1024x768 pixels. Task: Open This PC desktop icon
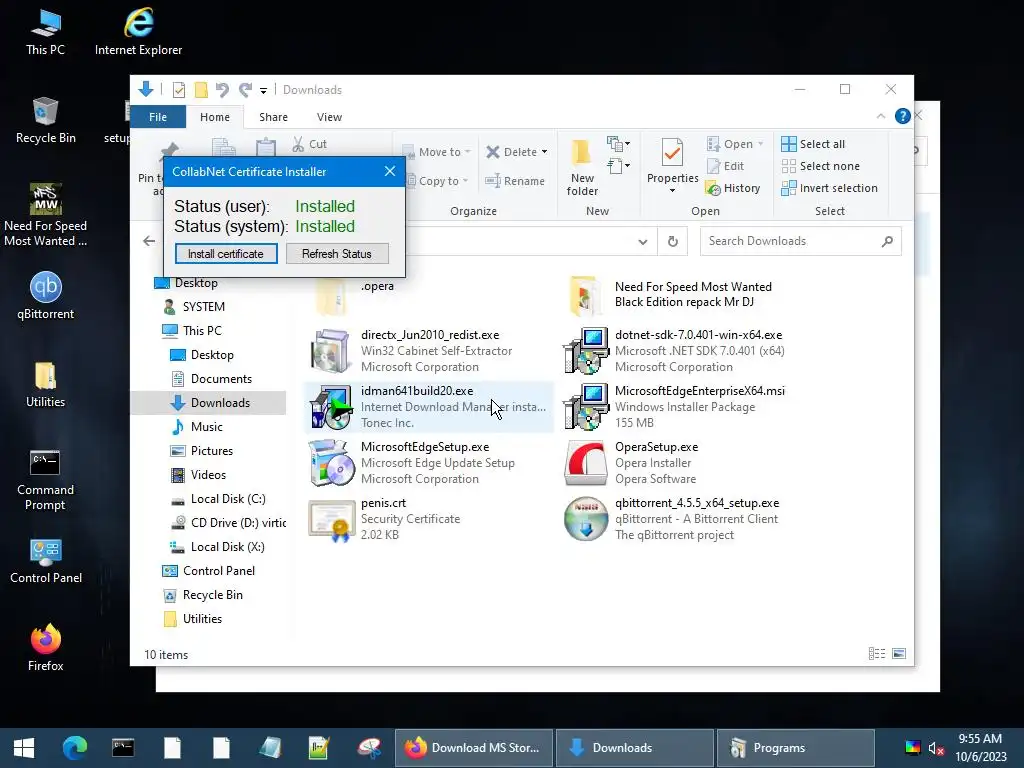pyautogui.click(x=46, y=33)
